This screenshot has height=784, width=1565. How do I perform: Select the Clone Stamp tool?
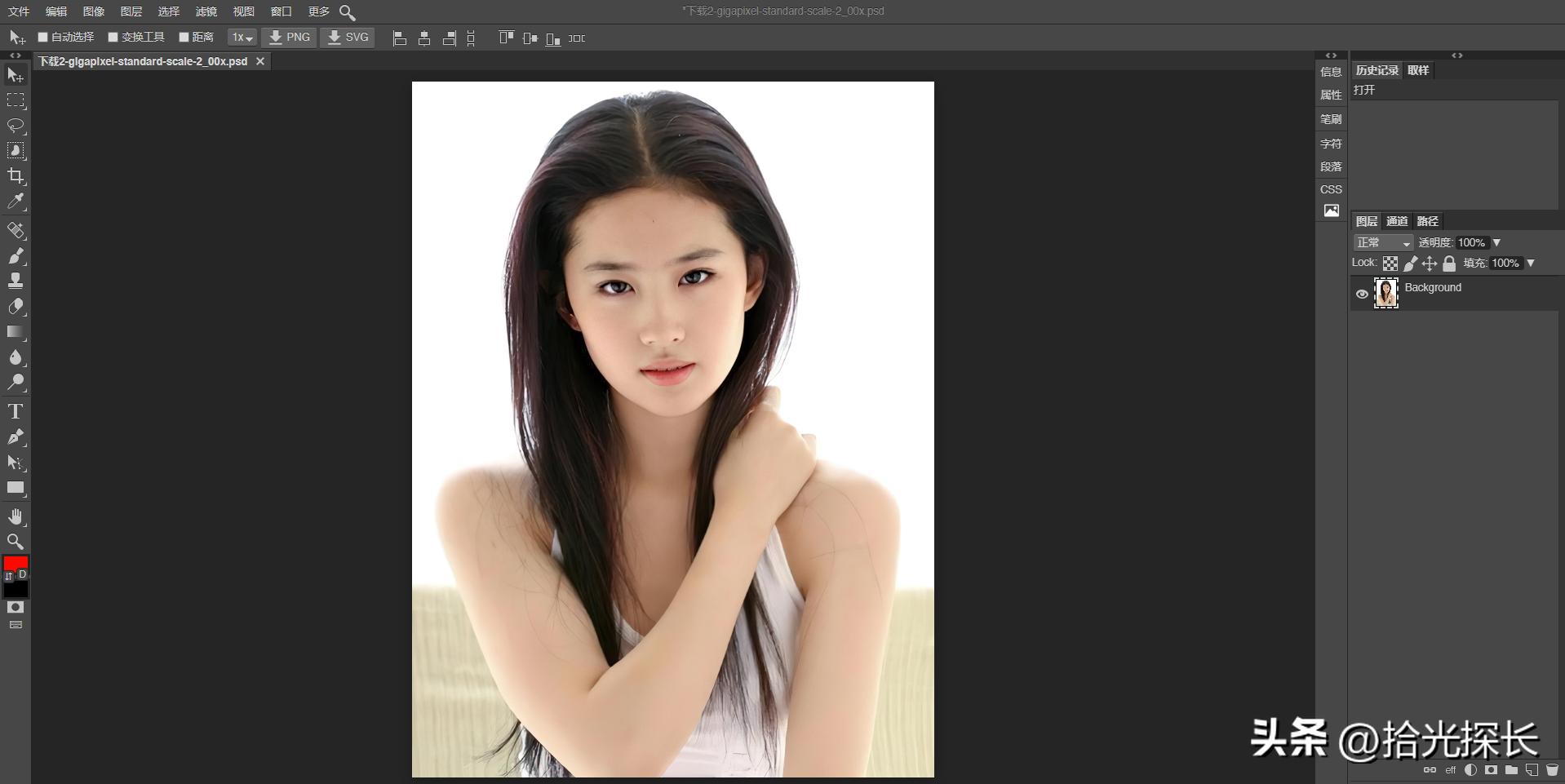(x=16, y=281)
